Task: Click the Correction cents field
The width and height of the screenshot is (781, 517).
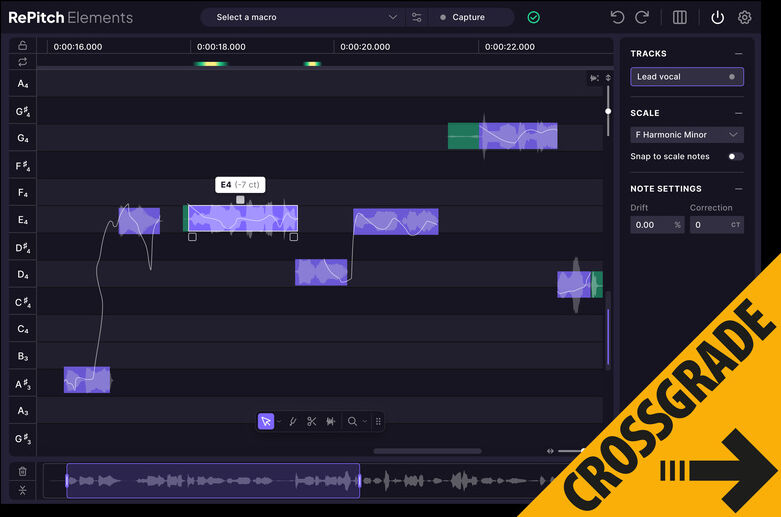Action: [717, 225]
